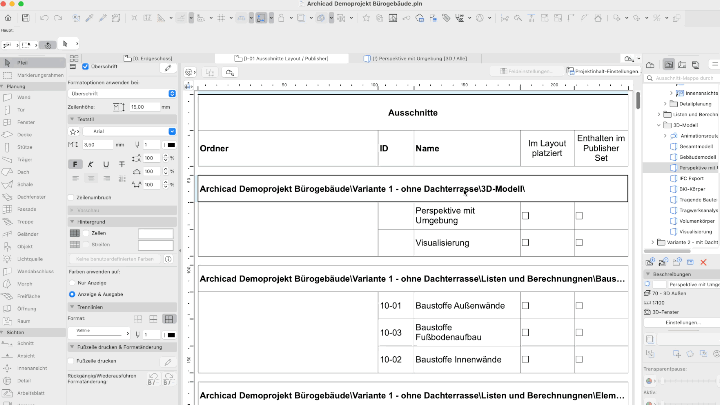
Task: Open the Formatoptionen Überschrift dropdown
Action: (x=121, y=91)
